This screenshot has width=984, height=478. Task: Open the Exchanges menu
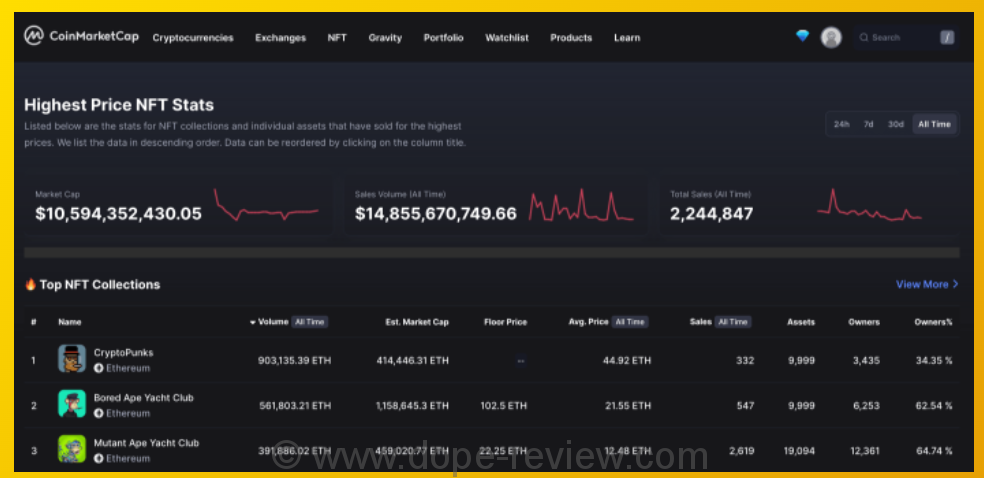(280, 38)
